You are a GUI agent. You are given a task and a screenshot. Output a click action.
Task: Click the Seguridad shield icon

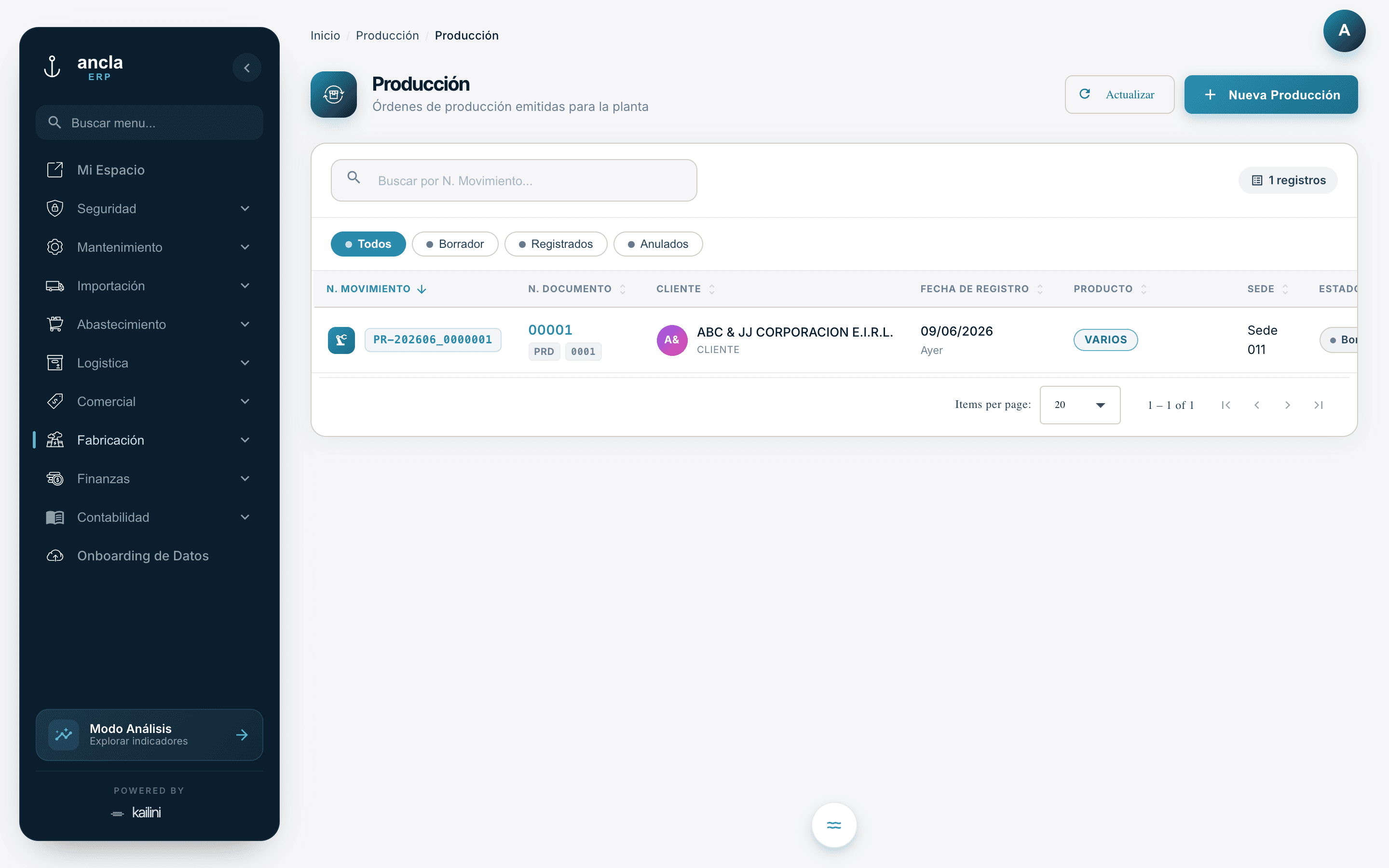[x=54, y=208]
